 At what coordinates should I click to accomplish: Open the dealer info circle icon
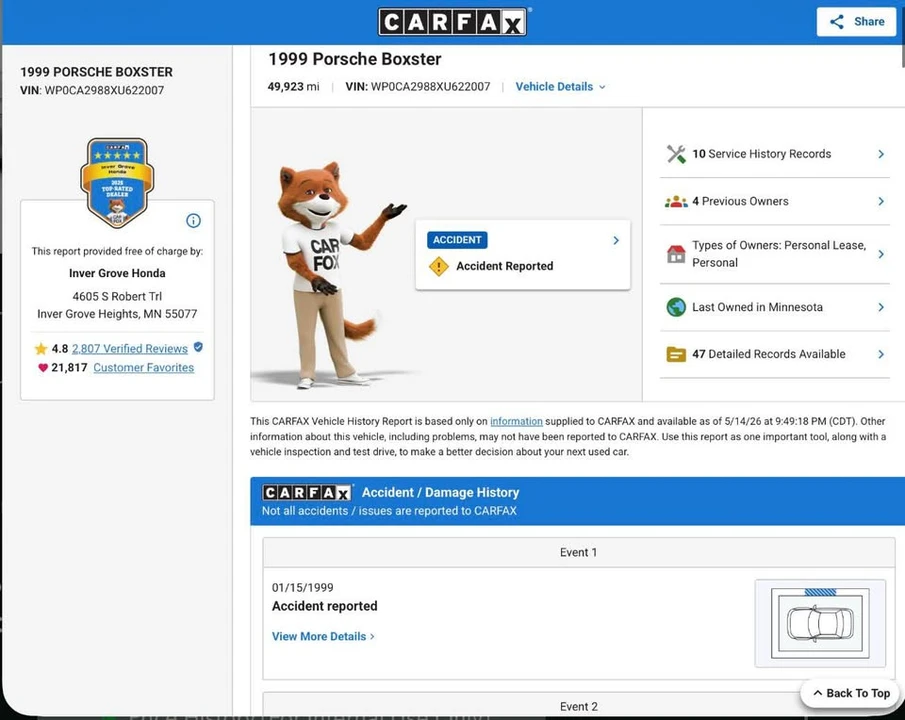pyautogui.click(x=193, y=221)
